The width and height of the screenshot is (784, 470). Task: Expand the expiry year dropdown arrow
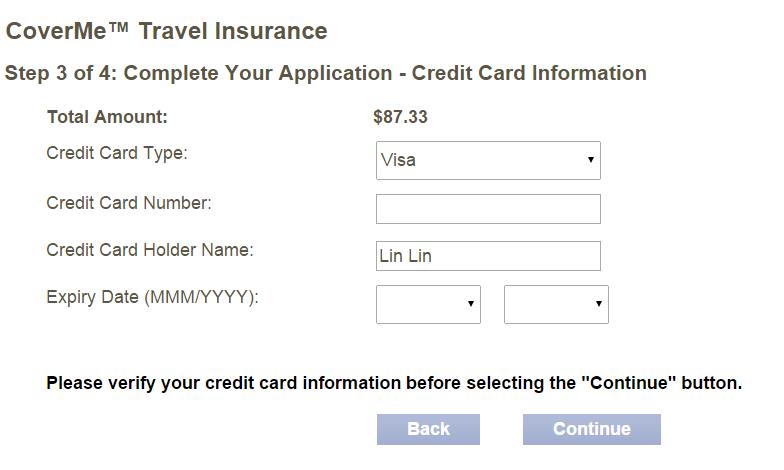(x=598, y=304)
